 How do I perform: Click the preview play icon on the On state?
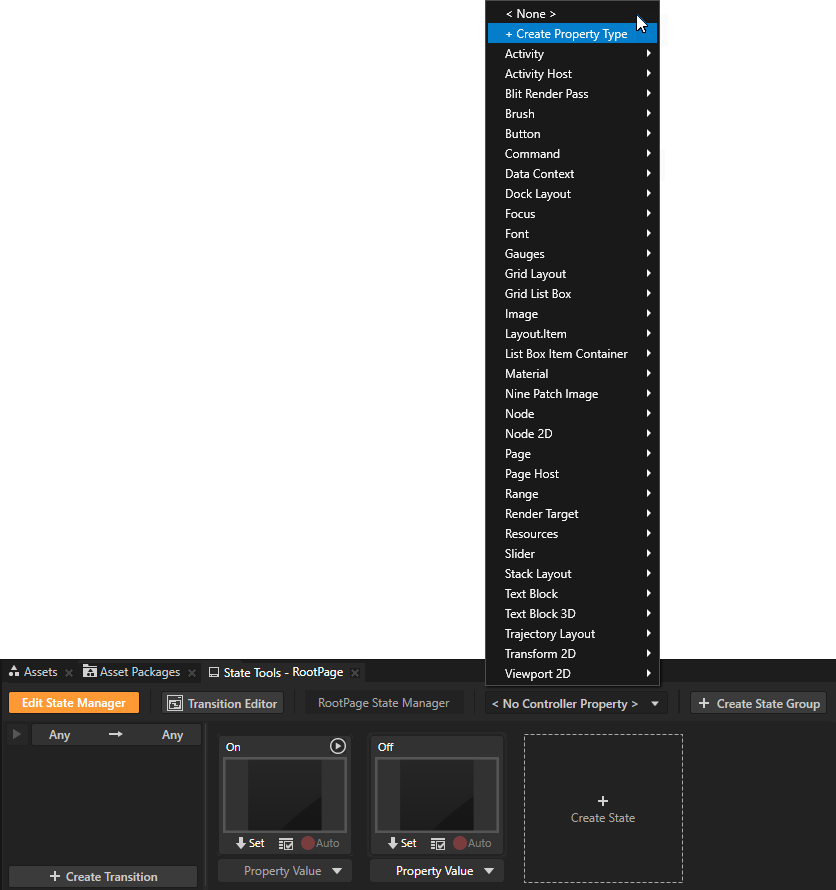coord(337,746)
